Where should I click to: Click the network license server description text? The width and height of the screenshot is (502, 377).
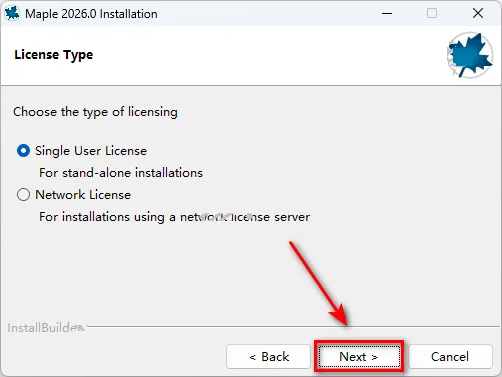coord(174,217)
